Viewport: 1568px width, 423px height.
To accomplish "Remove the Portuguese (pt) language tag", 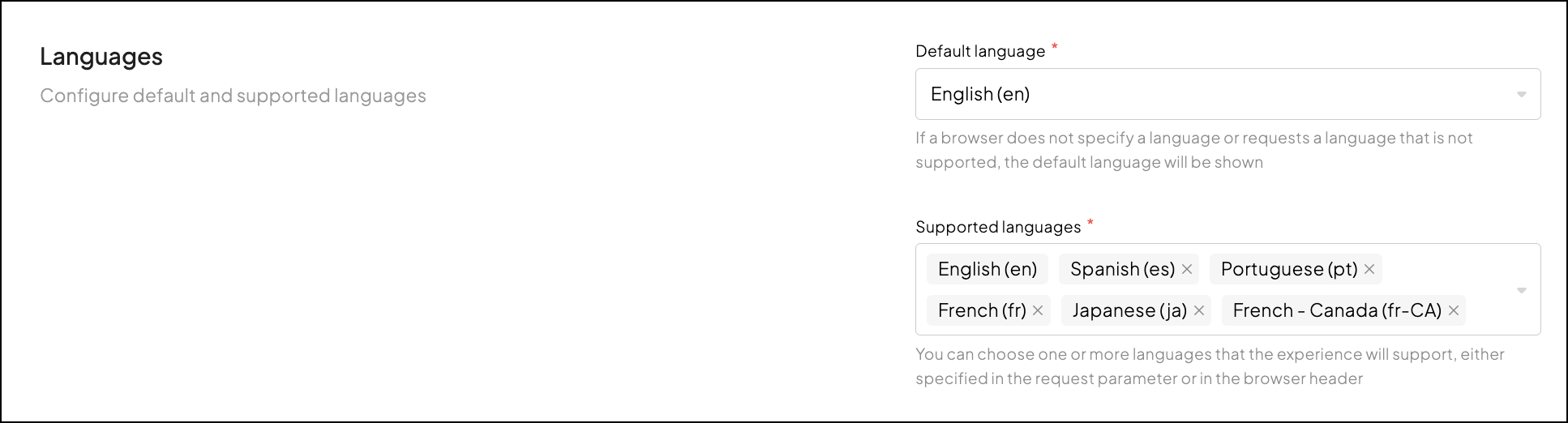I will coord(1369,269).
